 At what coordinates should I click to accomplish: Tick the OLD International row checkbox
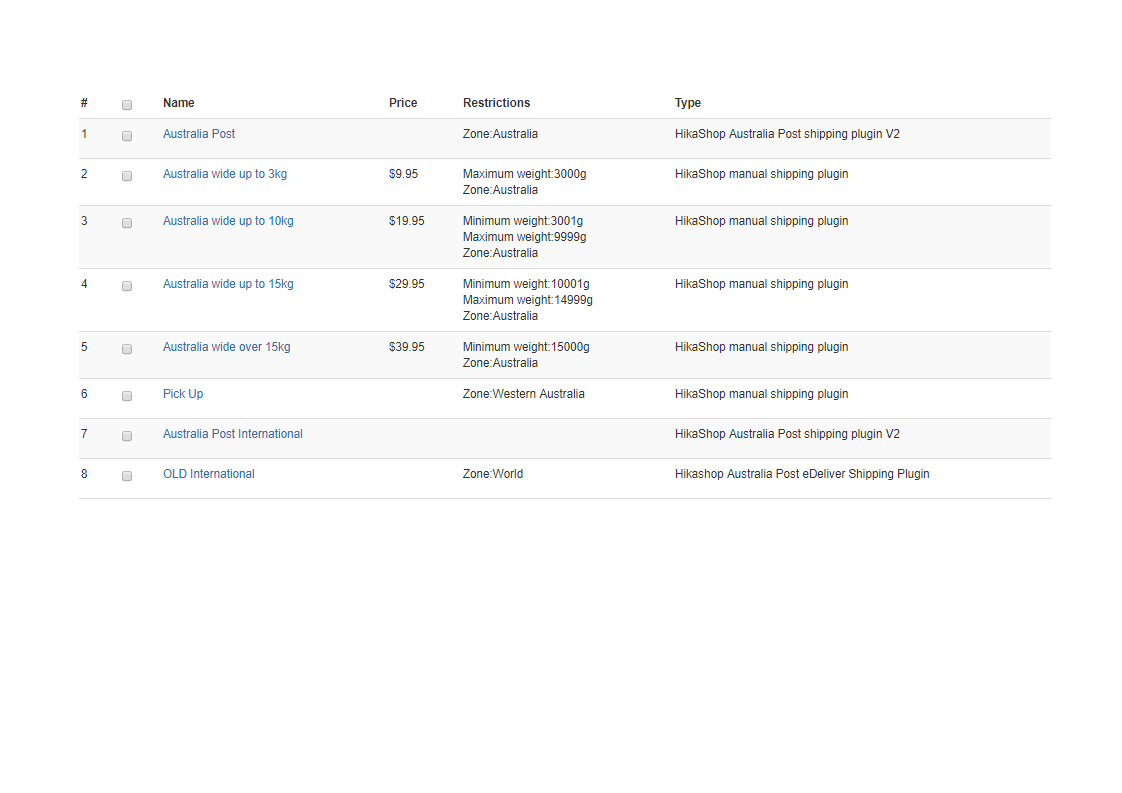pos(127,476)
